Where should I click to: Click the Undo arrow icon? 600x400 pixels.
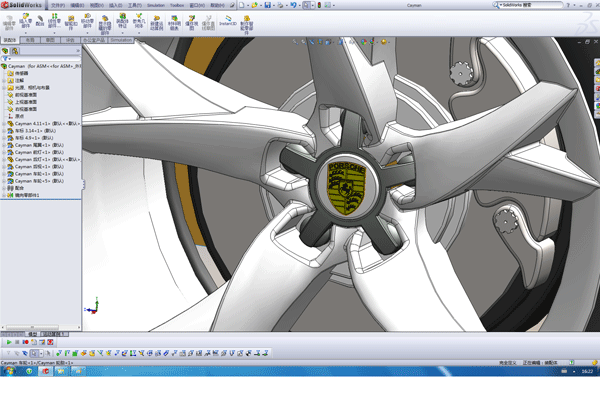coord(293,5)
